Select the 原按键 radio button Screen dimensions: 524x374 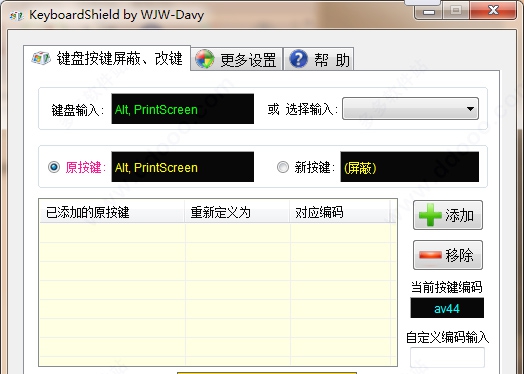[54, 167]
